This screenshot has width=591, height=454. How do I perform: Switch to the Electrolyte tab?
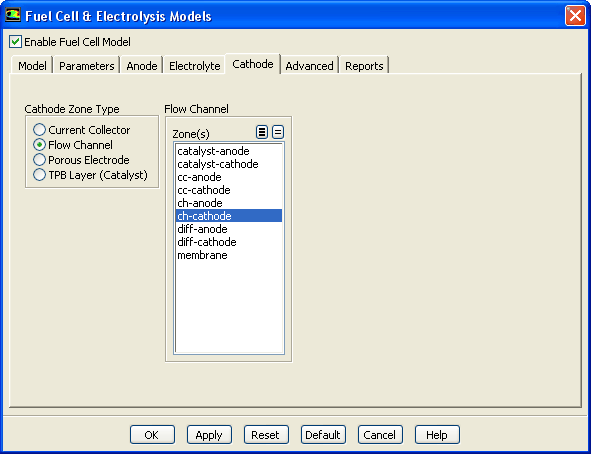[194, 66]
